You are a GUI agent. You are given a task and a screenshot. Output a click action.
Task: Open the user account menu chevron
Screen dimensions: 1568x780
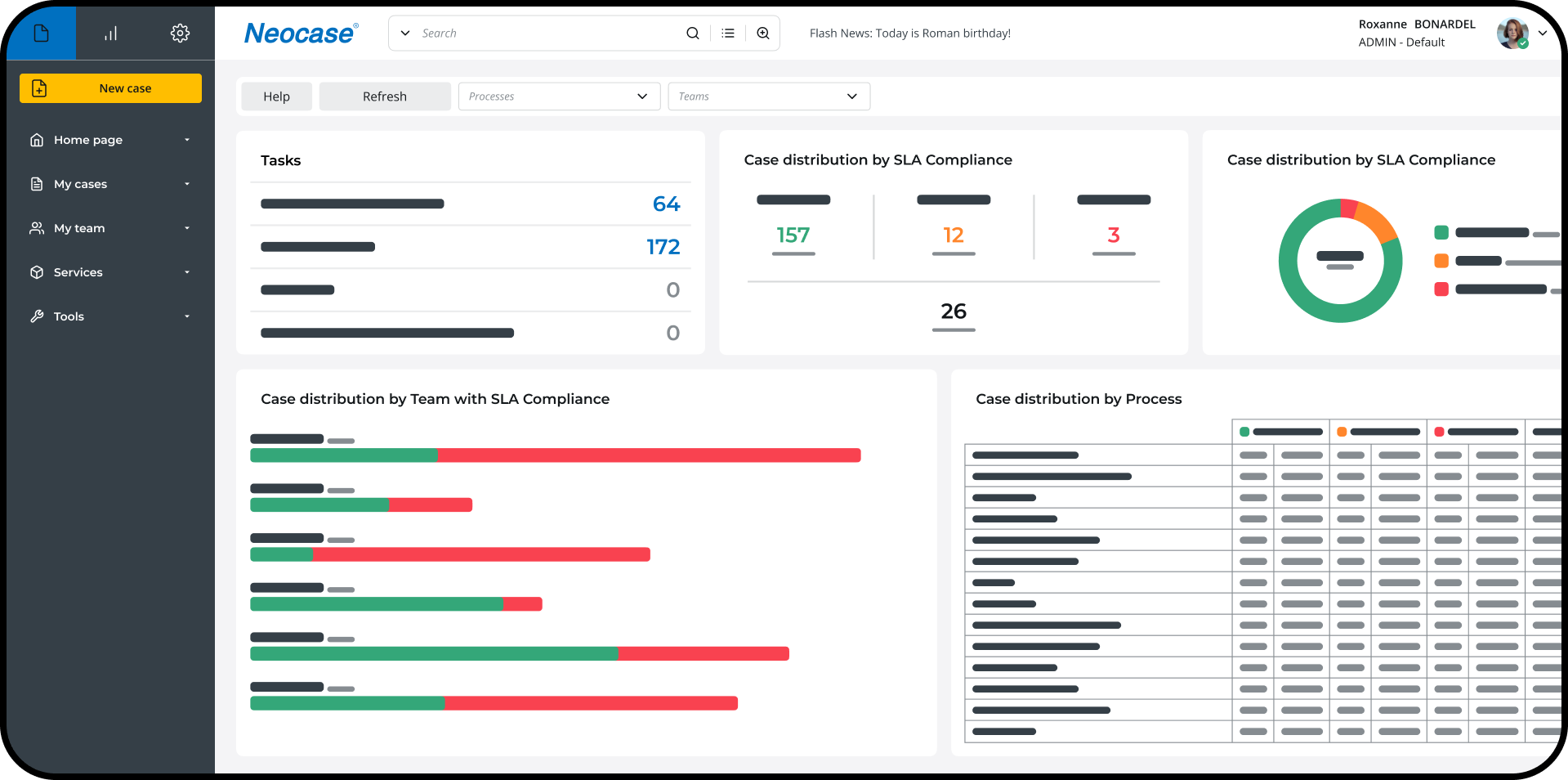pos(1543,34)
